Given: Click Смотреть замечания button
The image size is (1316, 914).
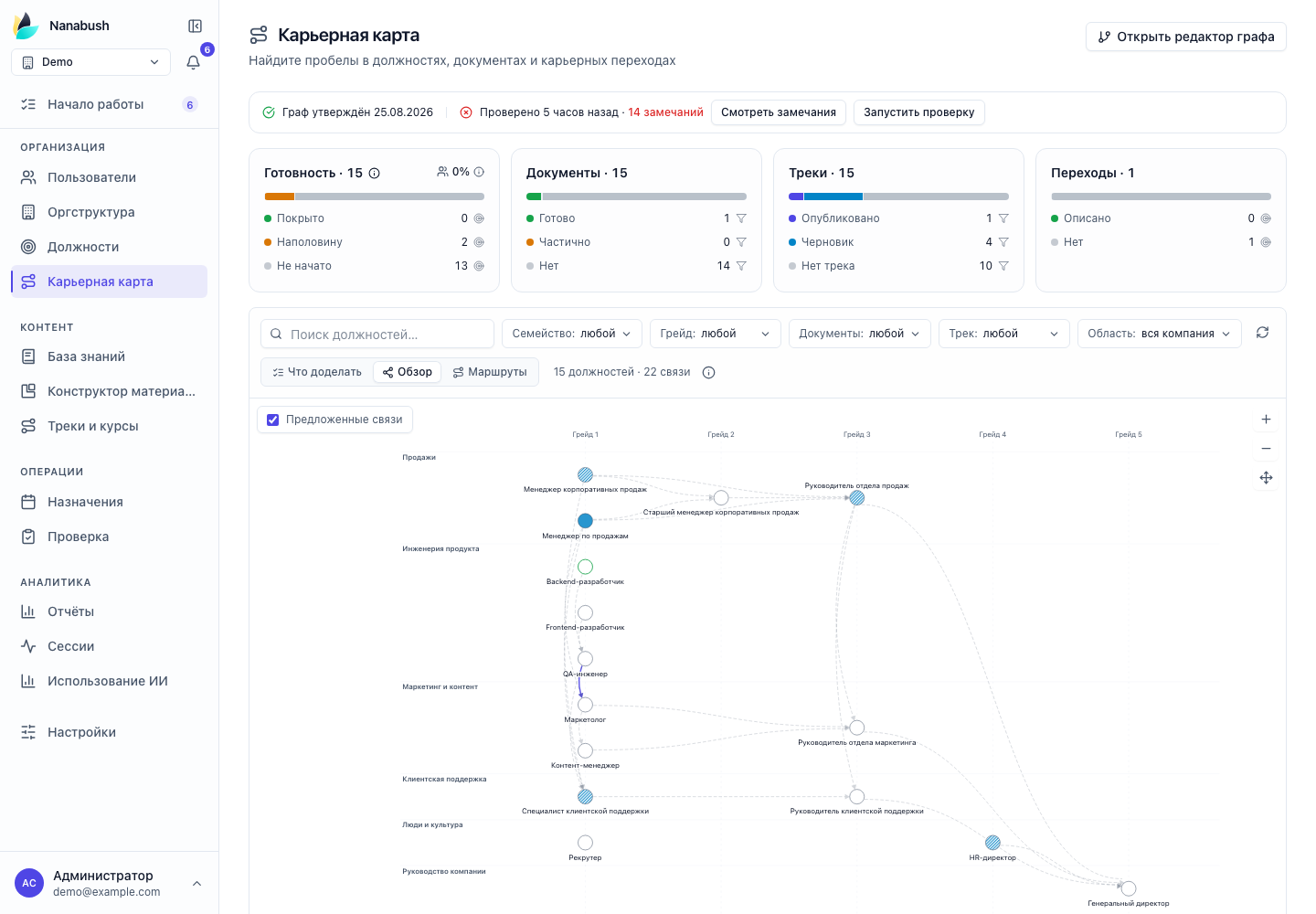Looking at the screenshot, I should pyautogui.click(x=779, y=112).
